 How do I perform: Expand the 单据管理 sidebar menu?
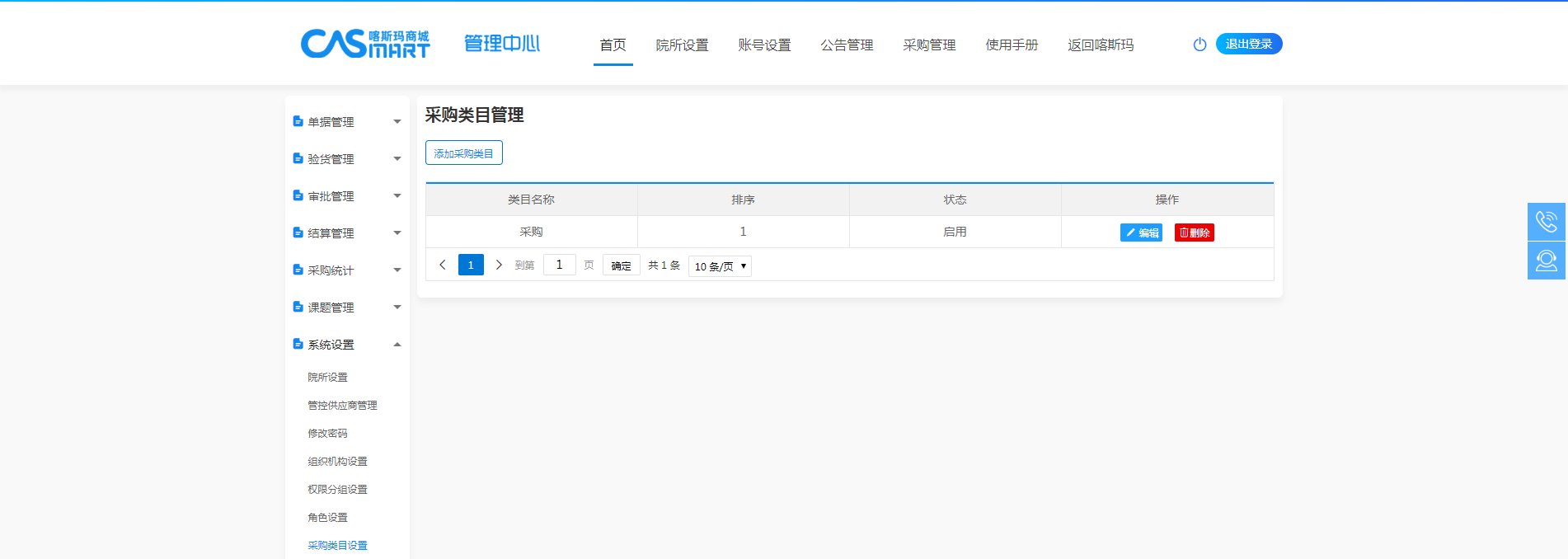346,122
